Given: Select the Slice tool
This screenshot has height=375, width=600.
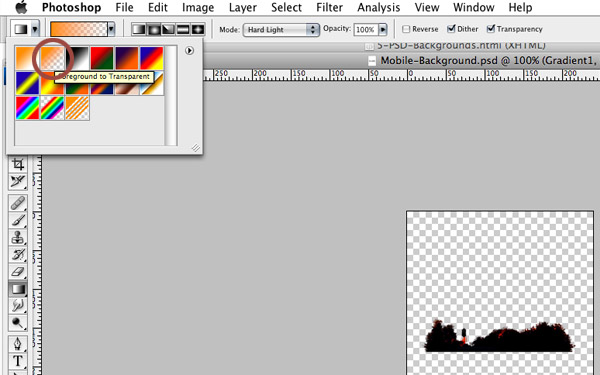Looking at the screenshot, I should click(x=18, y=181).
